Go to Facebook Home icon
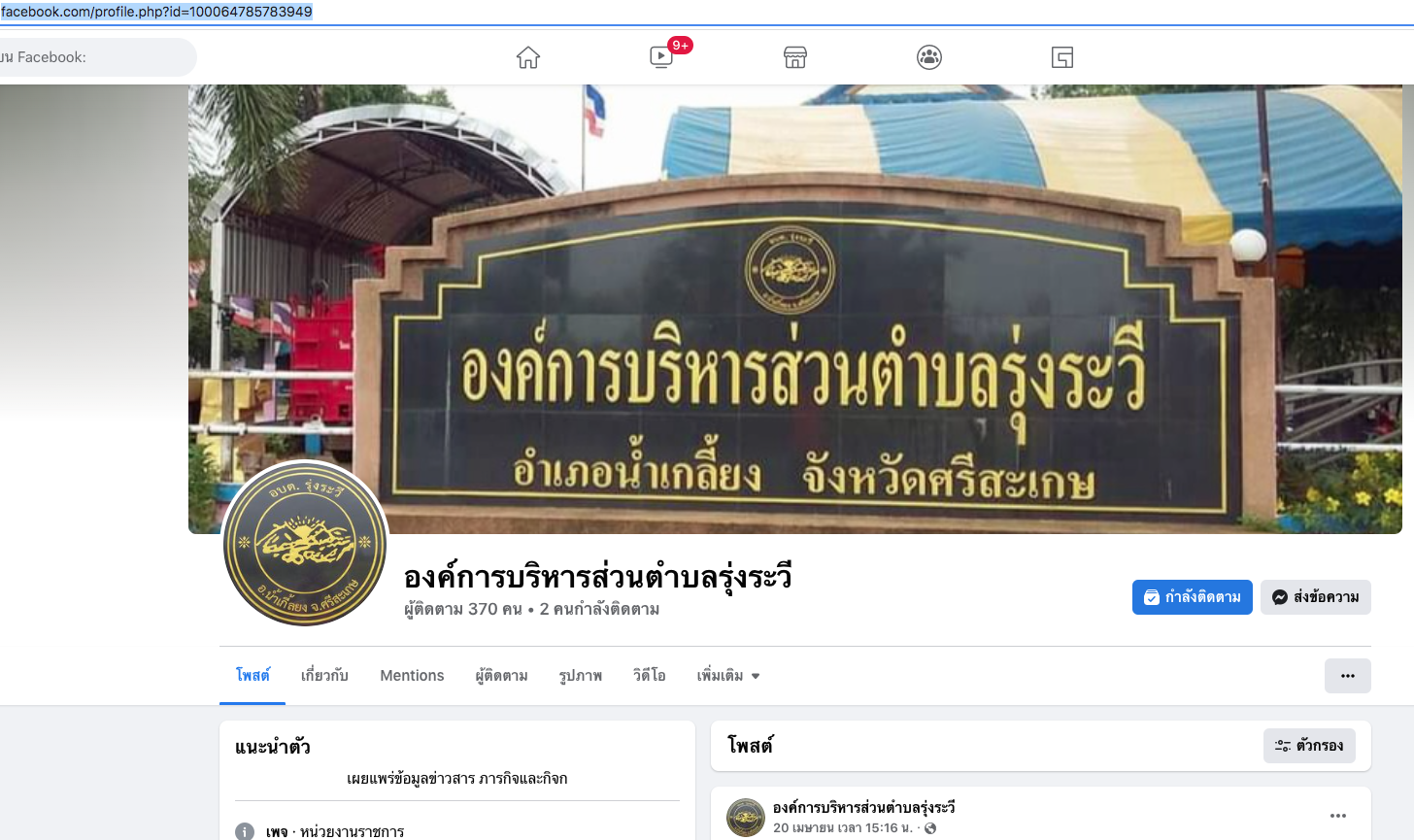Image resolution: width=1414 pixels, height=840 pixels. pyautogui.click(x=528, y=58)
